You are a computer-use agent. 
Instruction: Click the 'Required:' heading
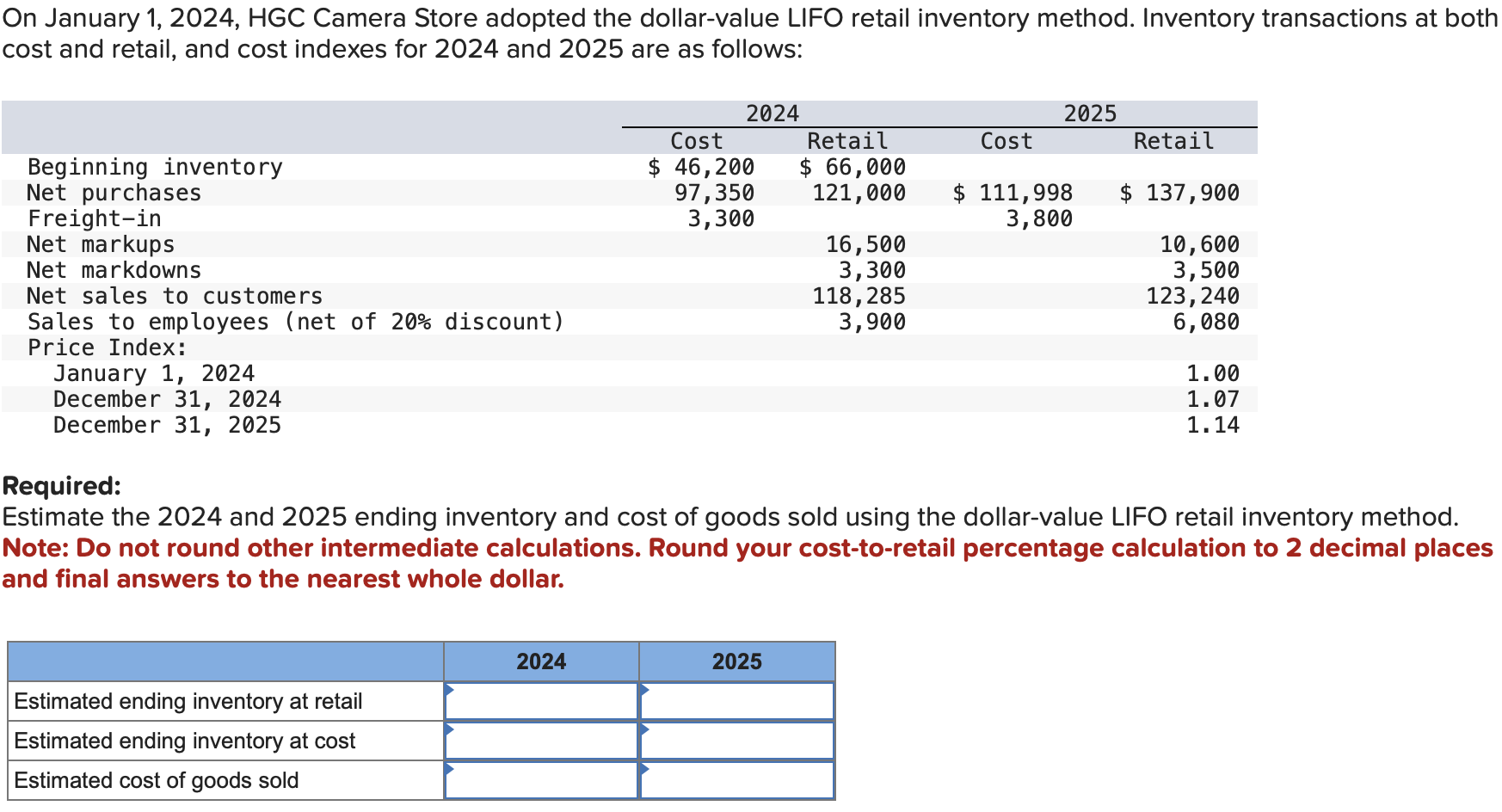click(62, 486)
